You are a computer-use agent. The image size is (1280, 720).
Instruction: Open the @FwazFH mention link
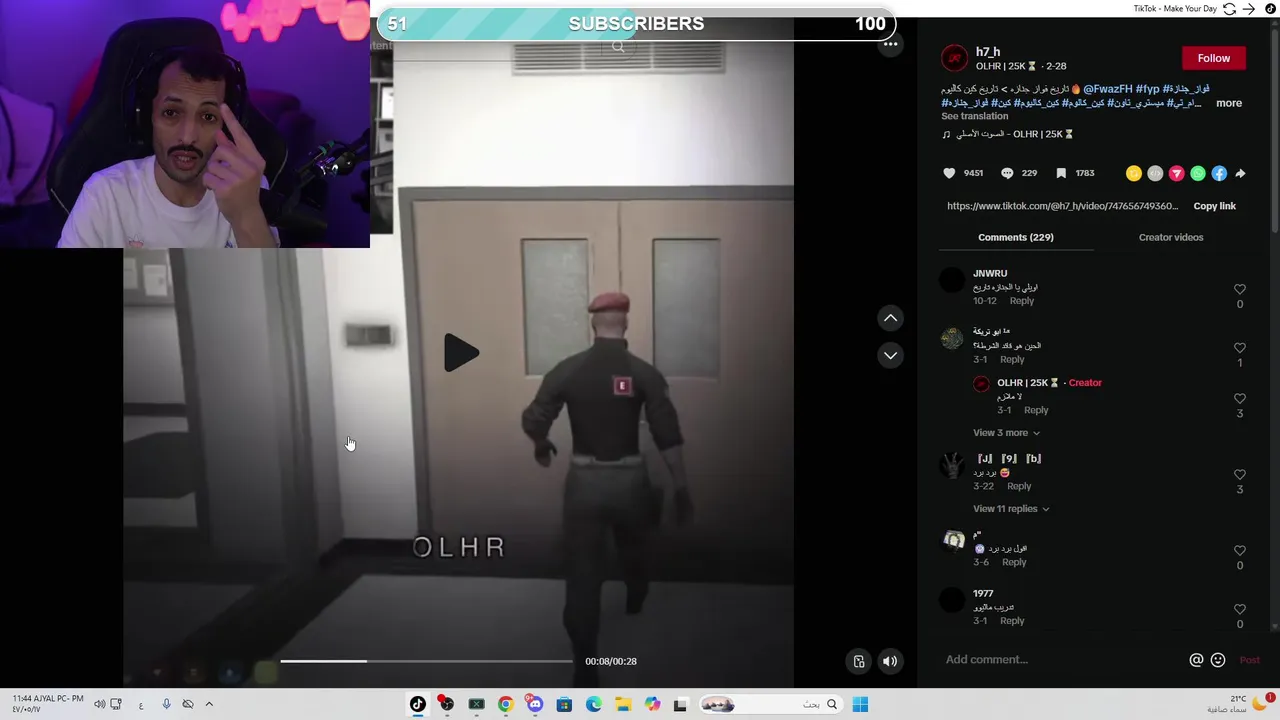pyautogui.click(x=1107, y=89)
